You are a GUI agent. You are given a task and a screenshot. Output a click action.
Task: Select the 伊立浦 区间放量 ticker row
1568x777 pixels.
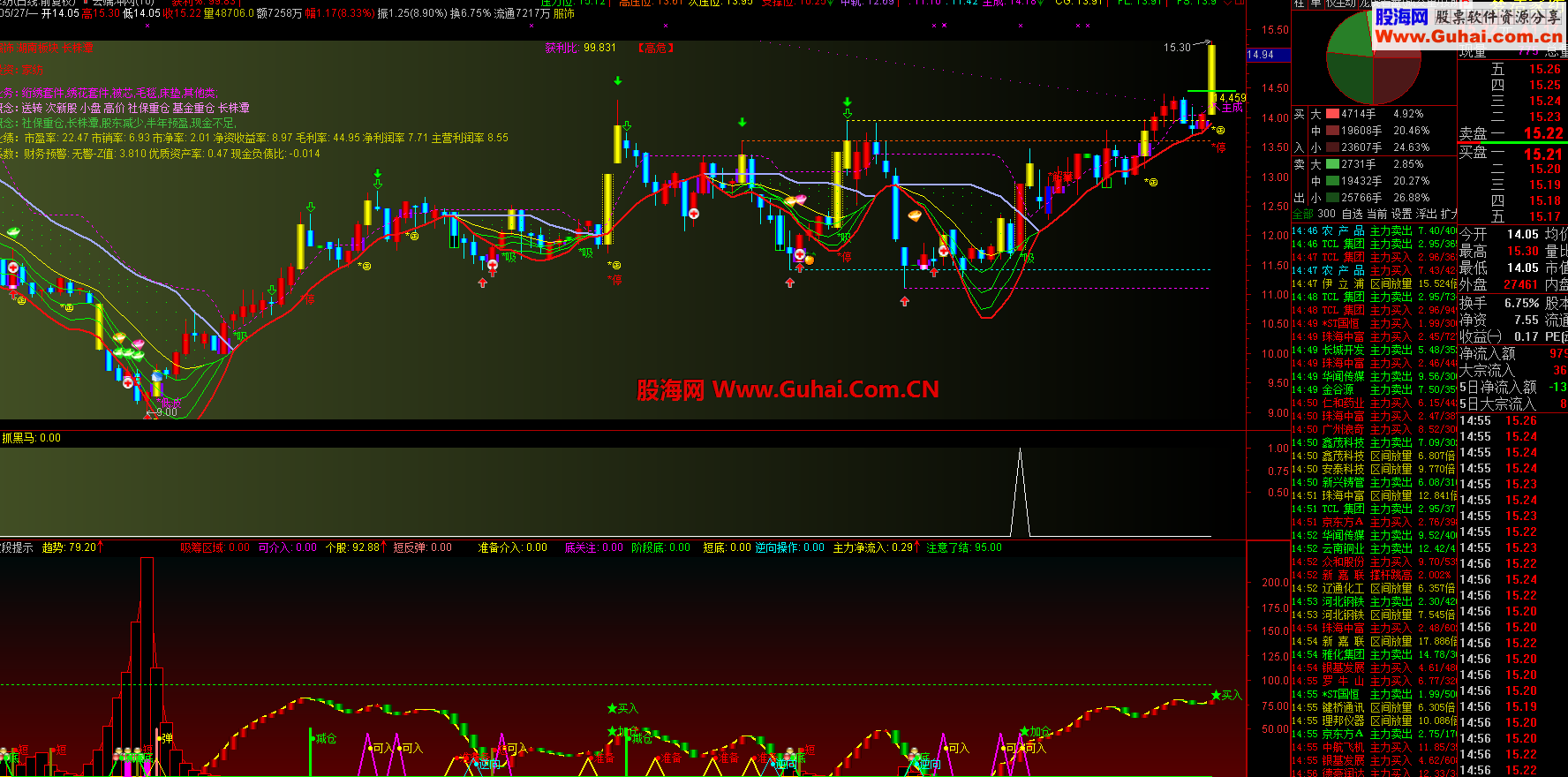(x=1374, y=283)
